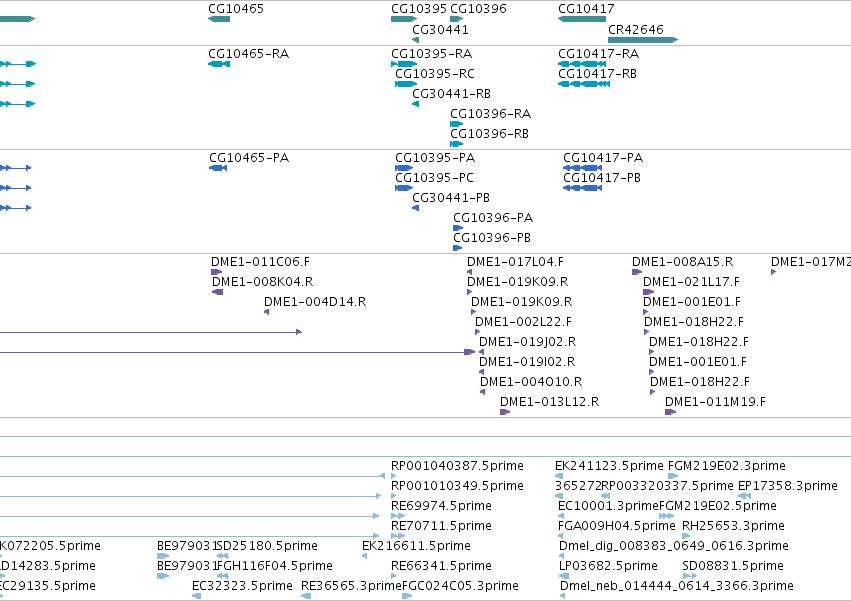Click the CG10396 gene name
This screenshot has width=851, height=601.
478,9
